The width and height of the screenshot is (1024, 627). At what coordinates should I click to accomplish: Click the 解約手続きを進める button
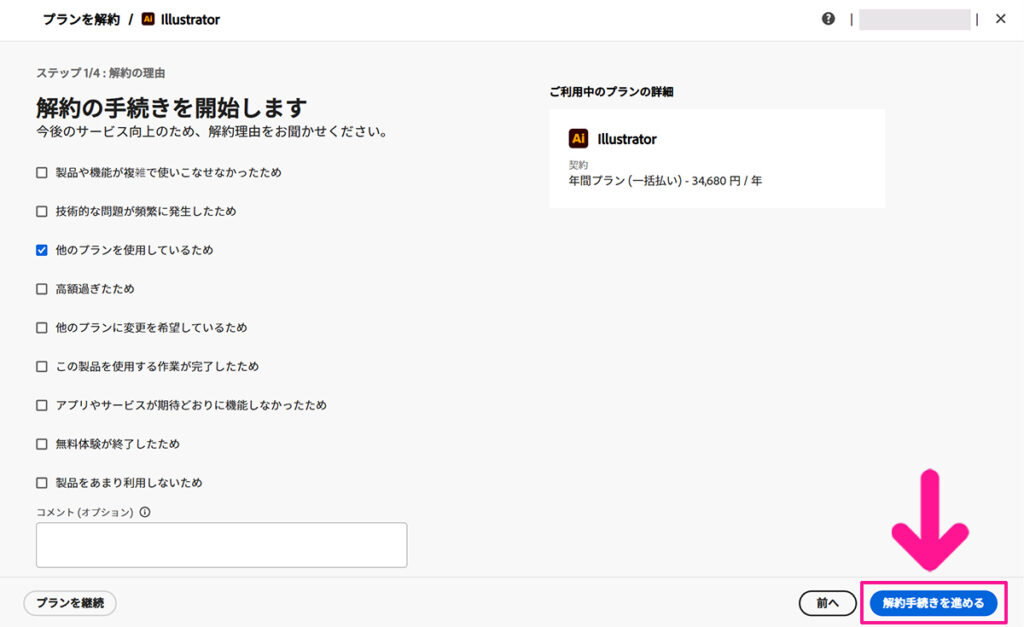(931, 603)
